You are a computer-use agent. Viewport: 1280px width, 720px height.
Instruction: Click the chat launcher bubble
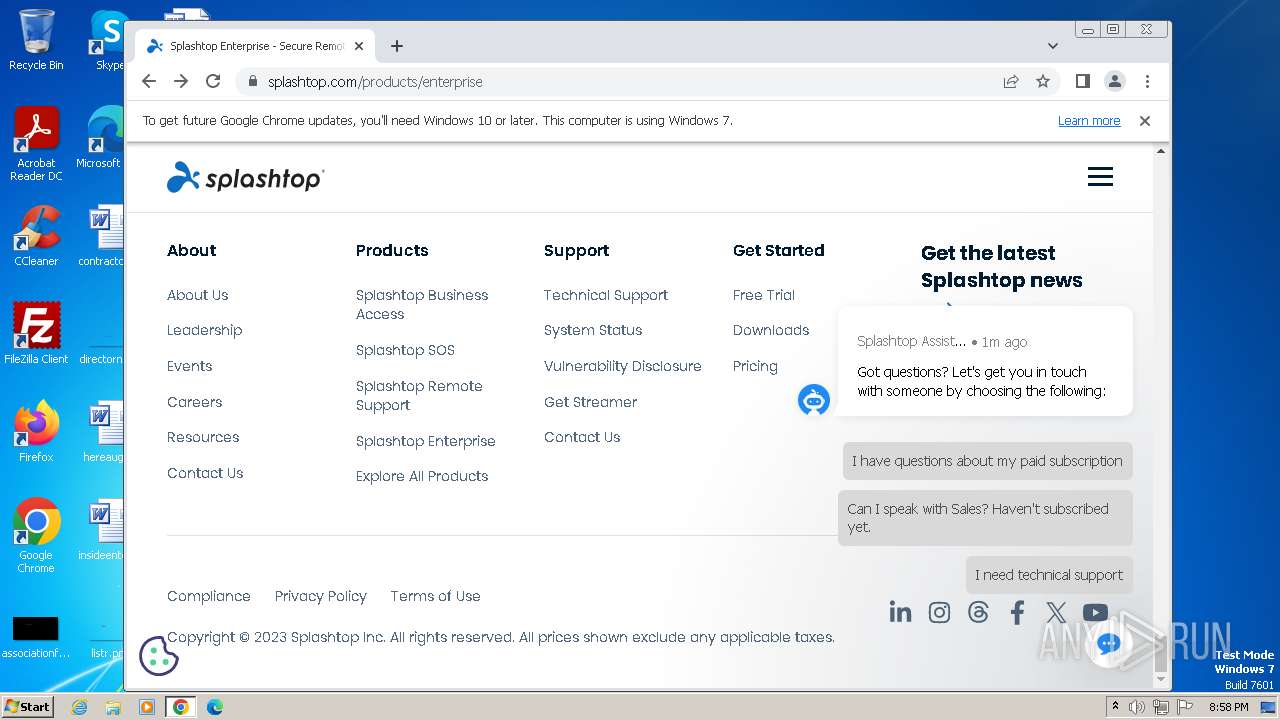pyautogui.click(x=1108, y=645)
